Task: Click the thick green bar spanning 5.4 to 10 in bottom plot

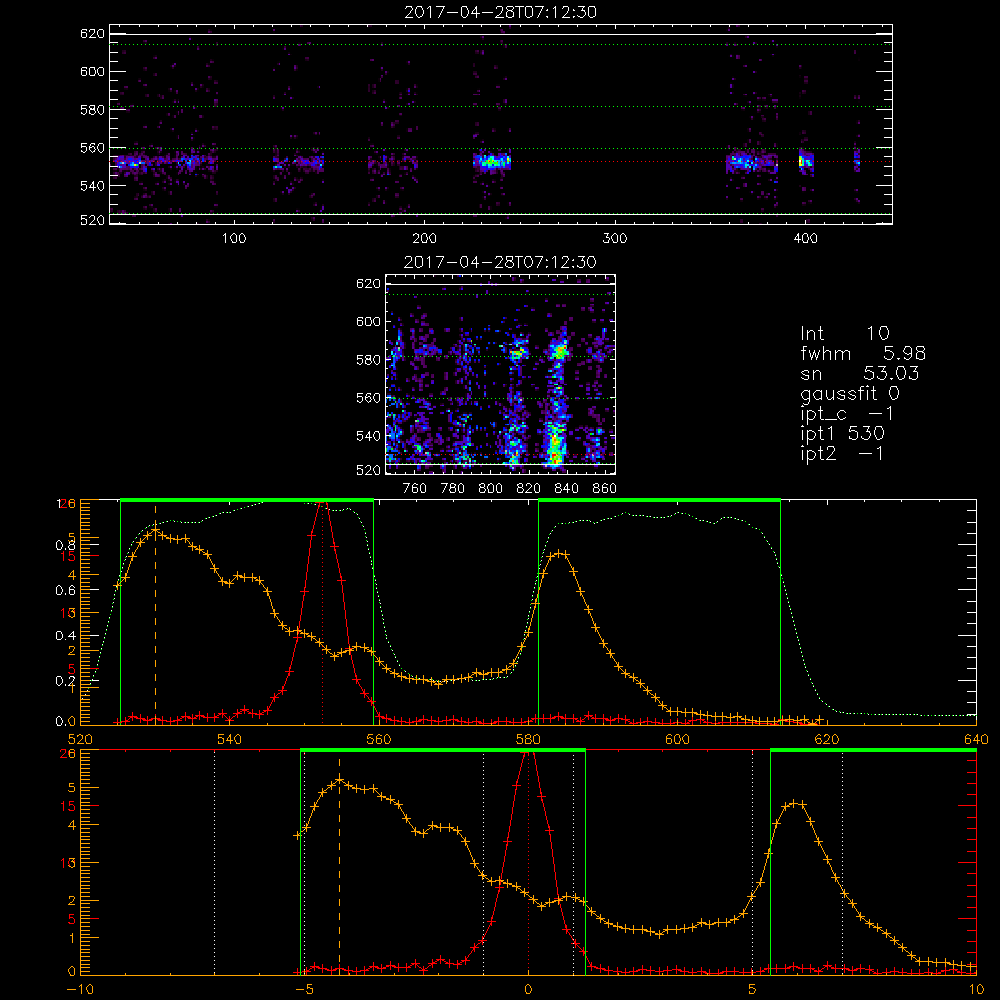Action: pos(874,750)
